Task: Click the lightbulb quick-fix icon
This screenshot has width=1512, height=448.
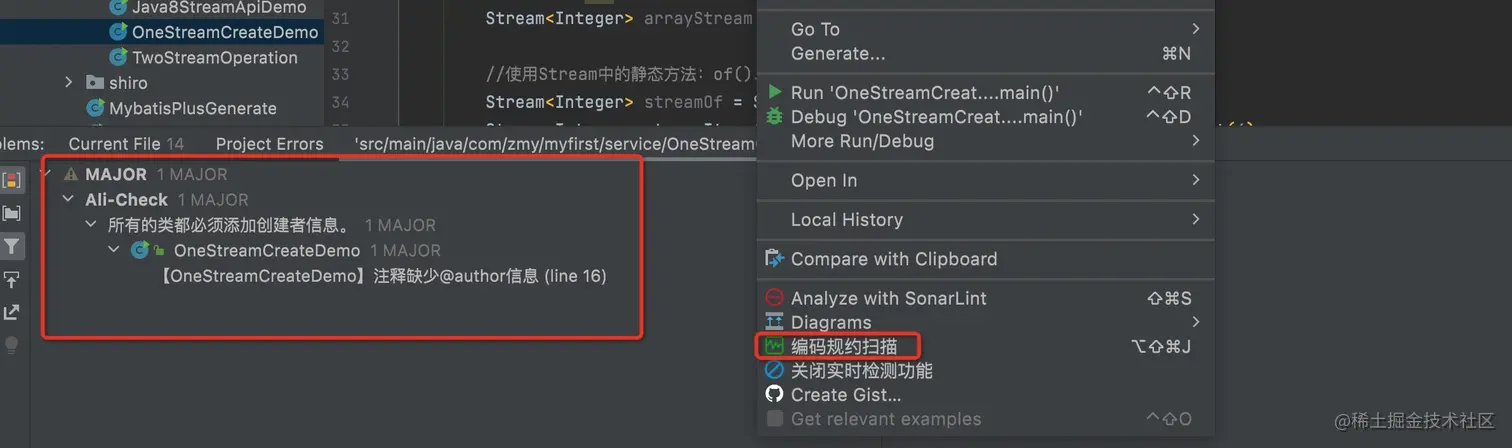Action: pyautogui.click(x=12, y=345)
